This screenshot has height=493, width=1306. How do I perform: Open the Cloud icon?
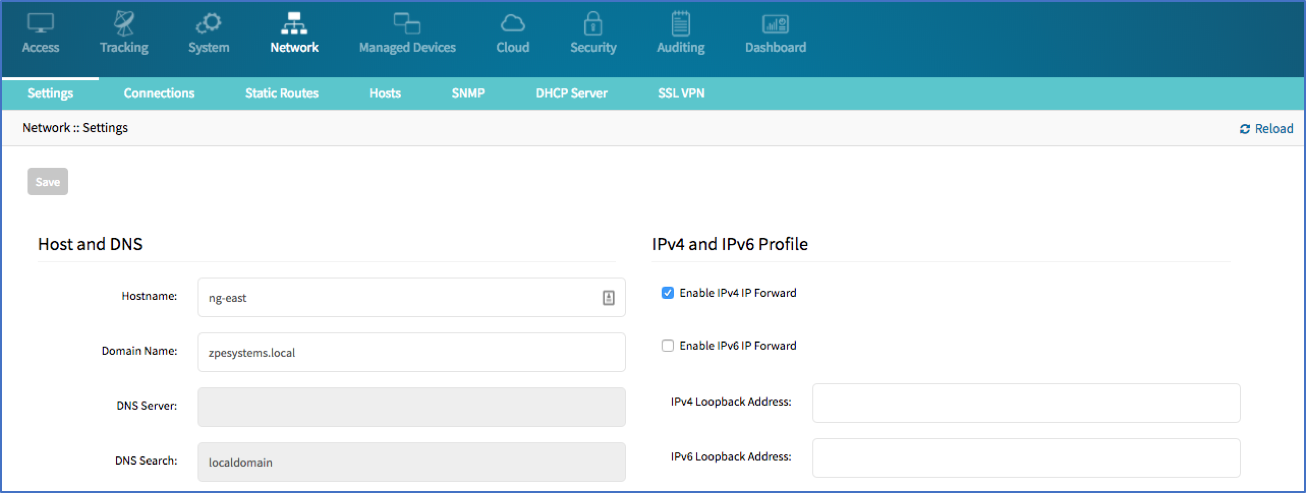pyautogui.click(x=512, y=23)
